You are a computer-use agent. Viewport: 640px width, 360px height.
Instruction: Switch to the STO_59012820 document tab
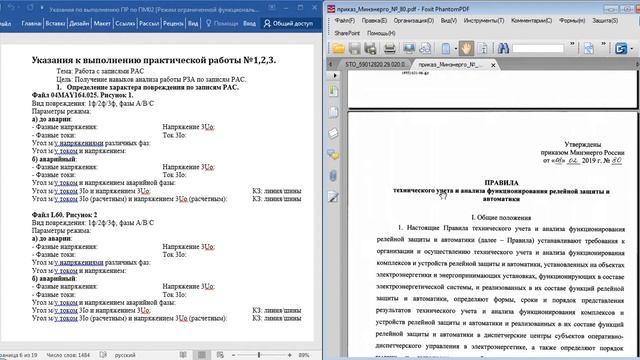376,65
